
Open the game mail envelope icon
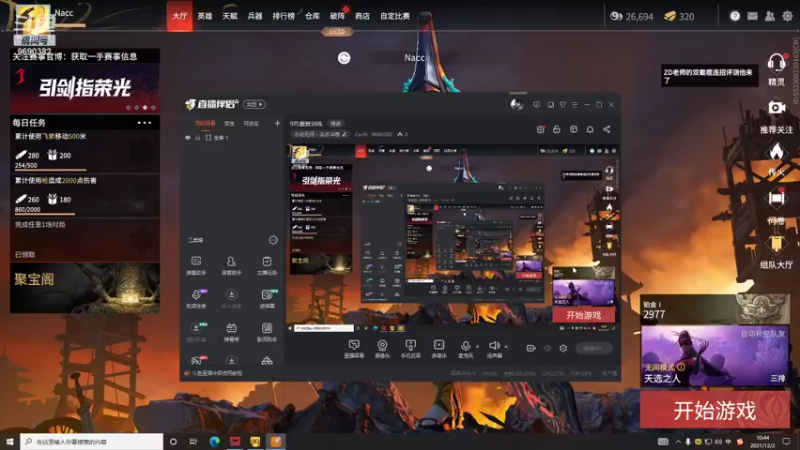(752, 16)
